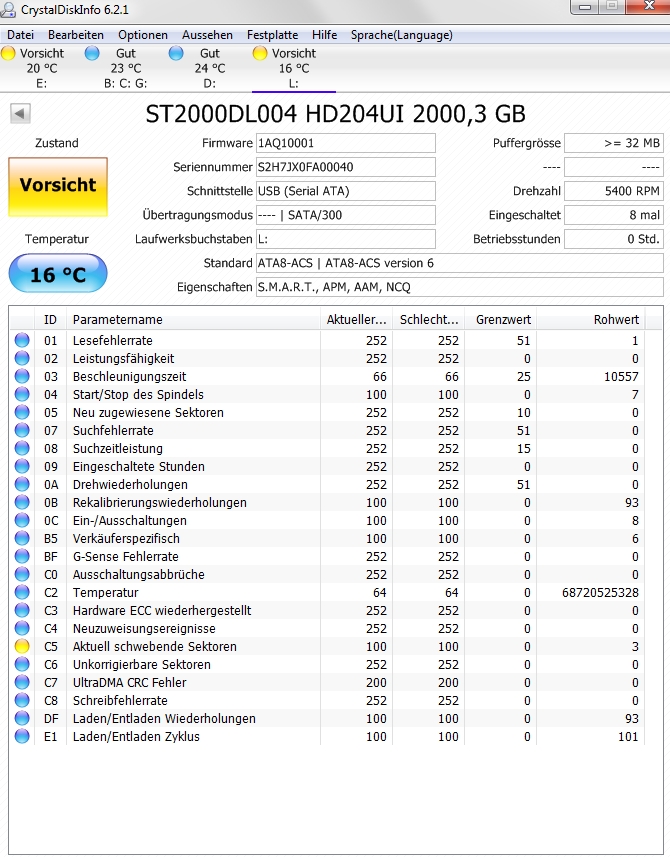This screenshot has width=670, height=857.
Task: Open the Aussehen menu
Action: coord(207,35)
